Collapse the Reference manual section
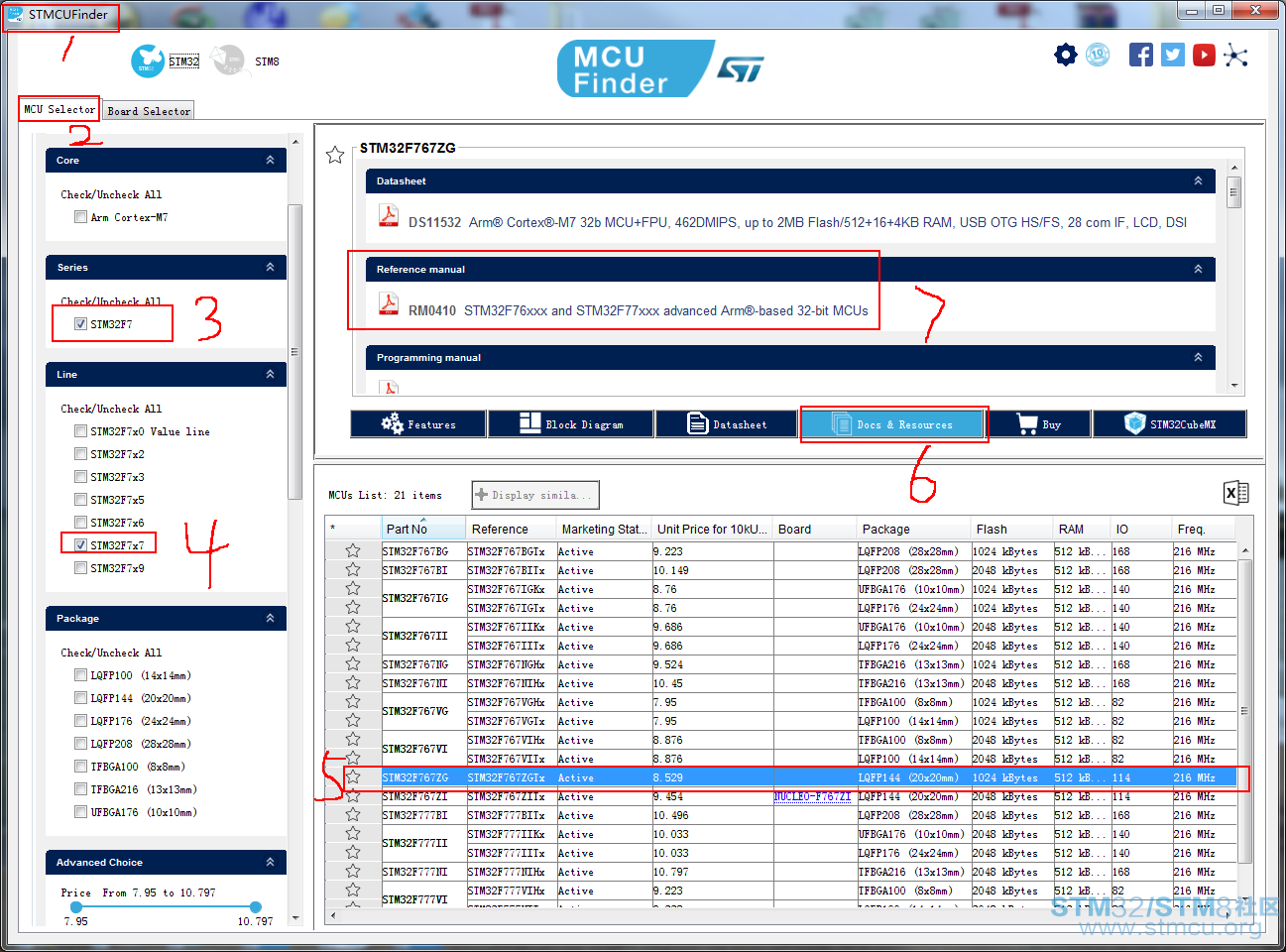 point(1198,269)
